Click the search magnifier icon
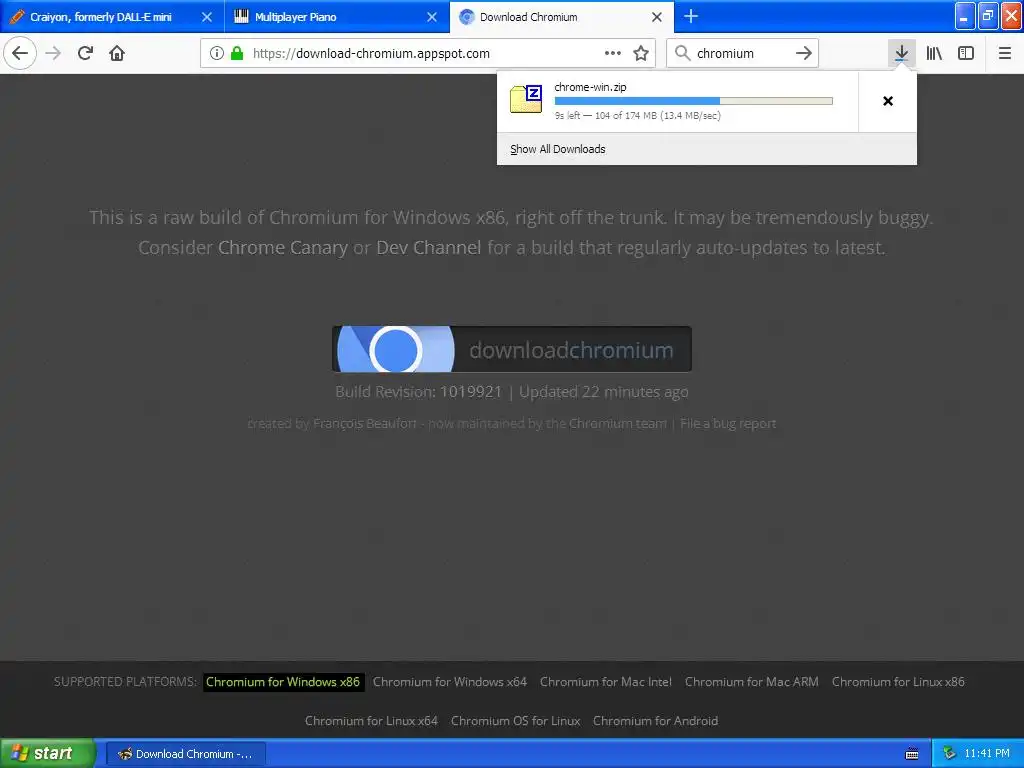 click(x=682, y=53)
